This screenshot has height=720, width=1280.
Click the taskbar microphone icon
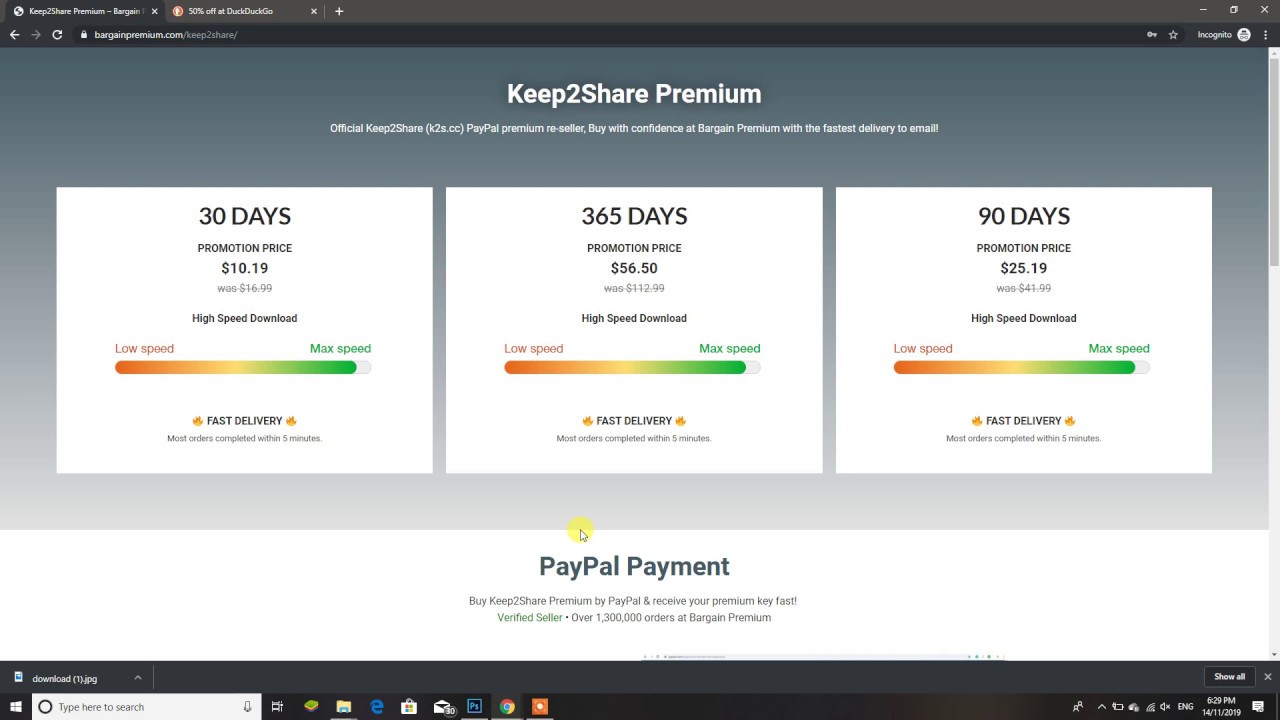coord(247,707)
